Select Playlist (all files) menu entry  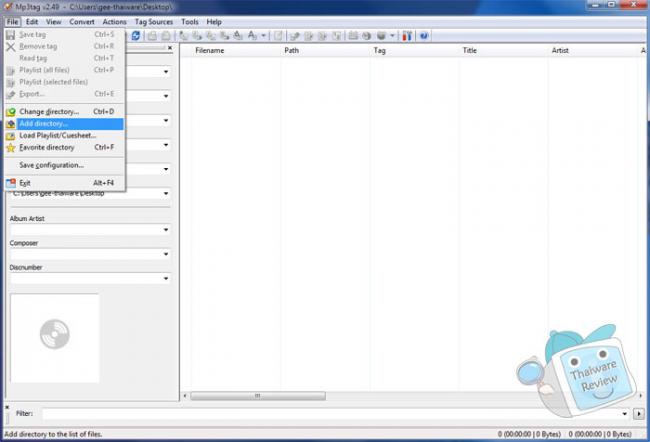pos(65,70)
